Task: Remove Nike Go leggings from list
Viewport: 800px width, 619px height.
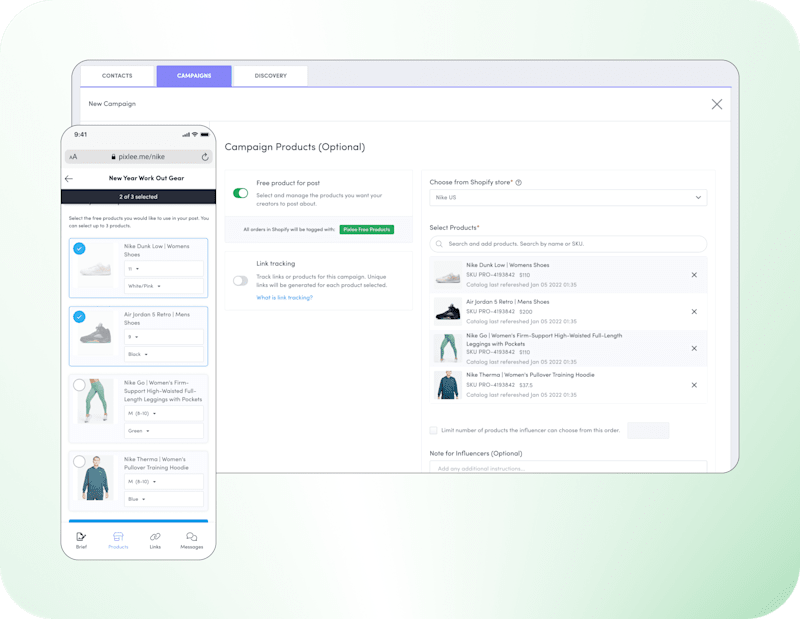Action: point(694,349)
